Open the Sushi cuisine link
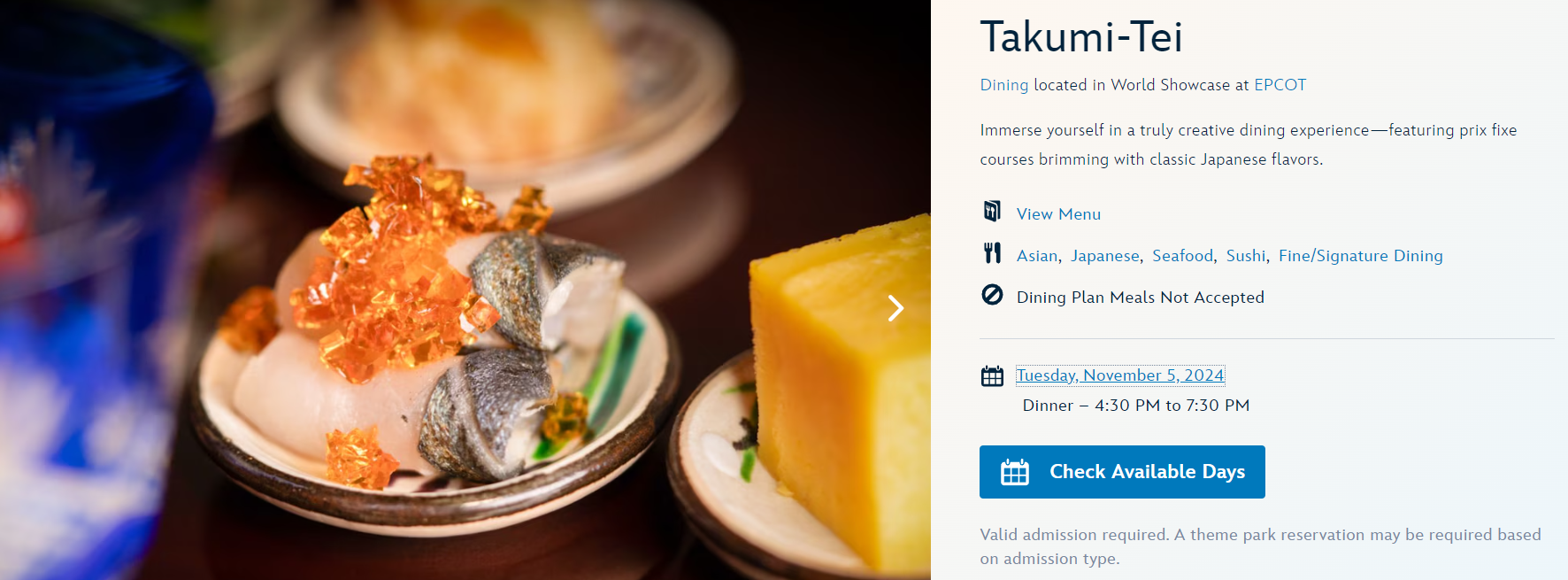The image size is (1568, 580). click(x=1246, y=256)
